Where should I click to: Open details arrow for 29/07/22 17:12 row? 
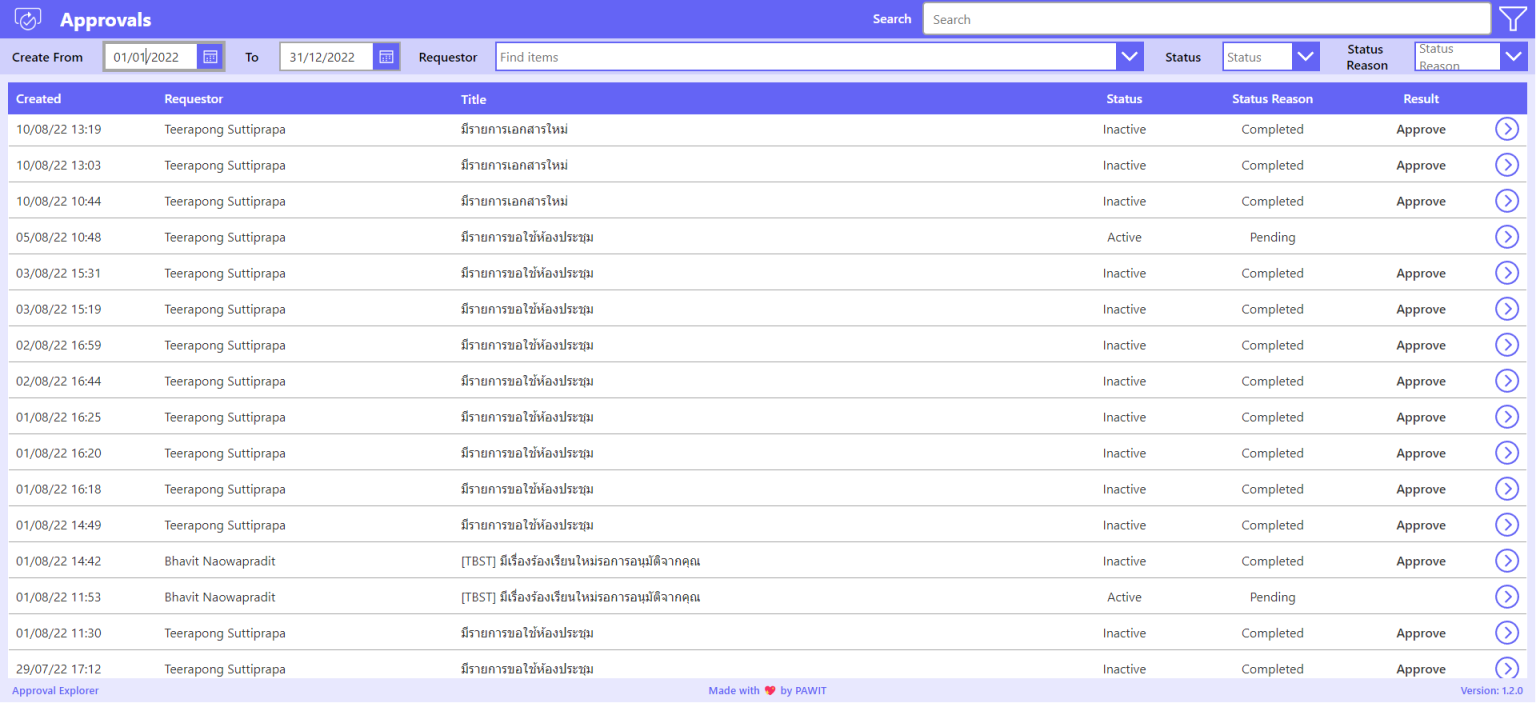tap(1507, 668)
